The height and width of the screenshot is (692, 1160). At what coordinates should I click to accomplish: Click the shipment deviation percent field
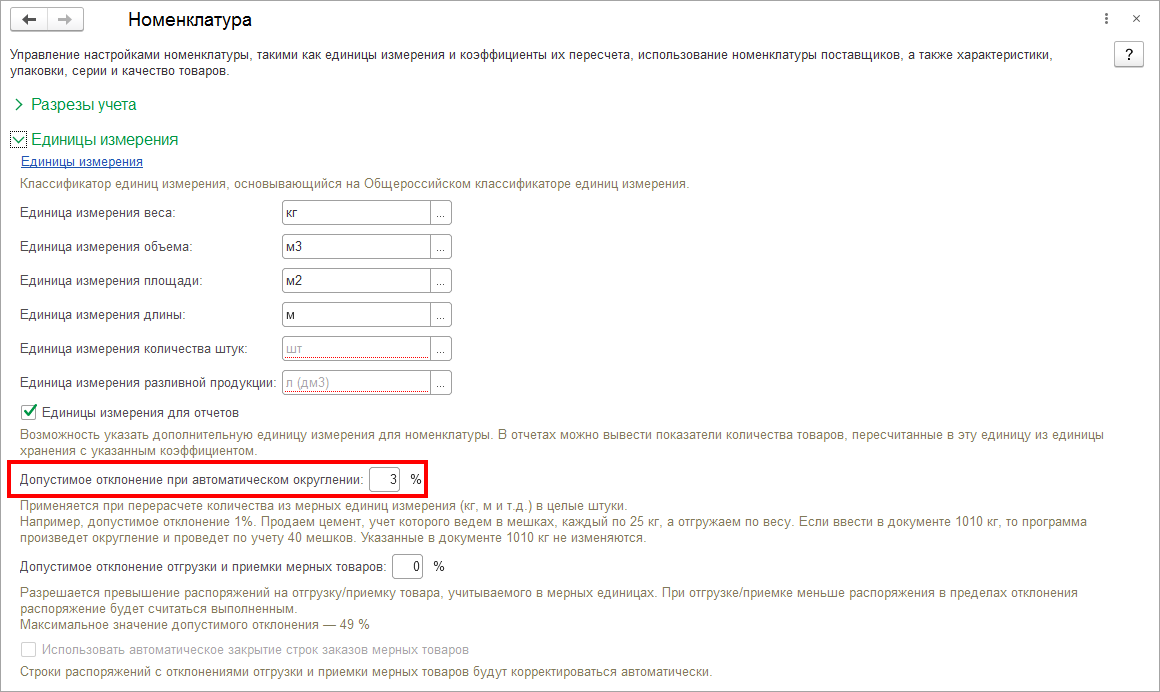[408, 567]
